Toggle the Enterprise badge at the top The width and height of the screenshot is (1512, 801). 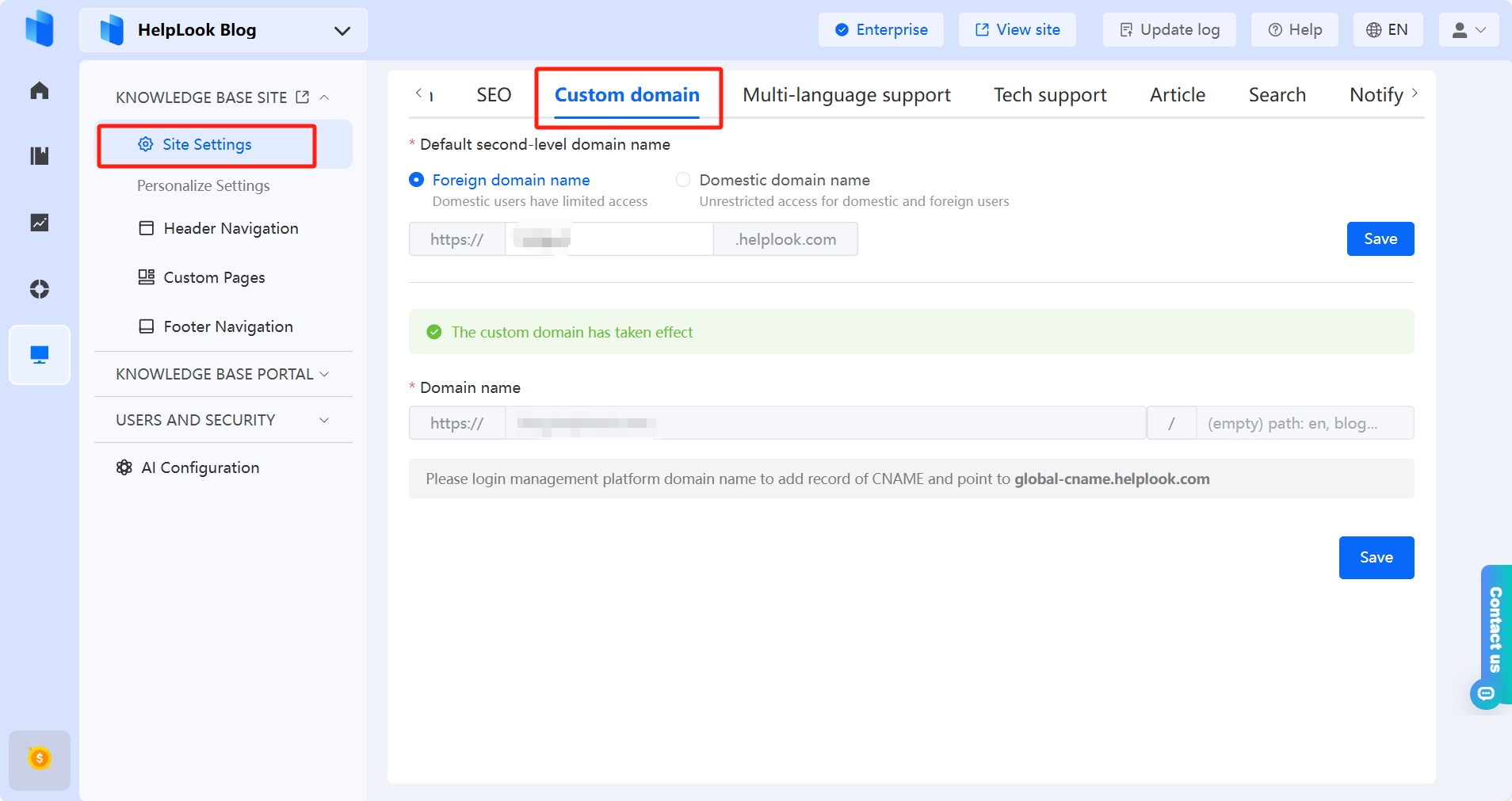point(880,29)
